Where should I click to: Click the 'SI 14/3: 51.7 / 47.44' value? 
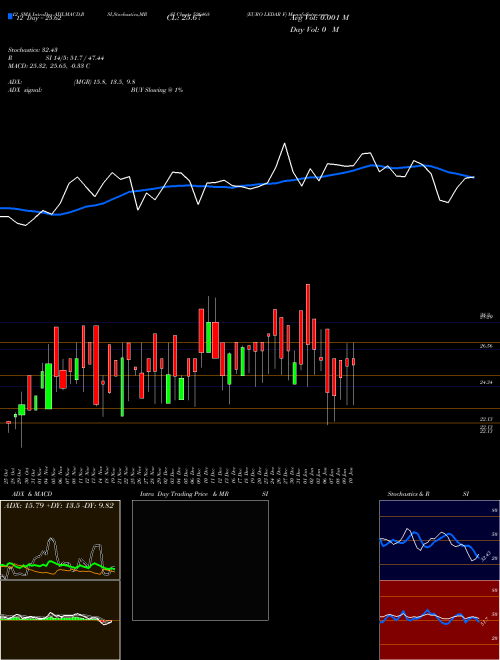(75, 58)
